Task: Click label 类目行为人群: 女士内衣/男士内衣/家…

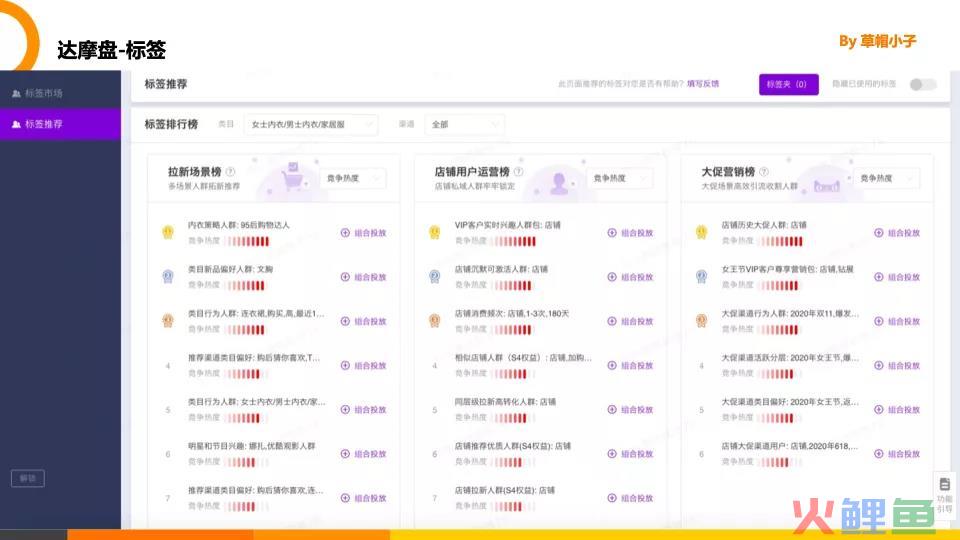Action: [256, 402]
